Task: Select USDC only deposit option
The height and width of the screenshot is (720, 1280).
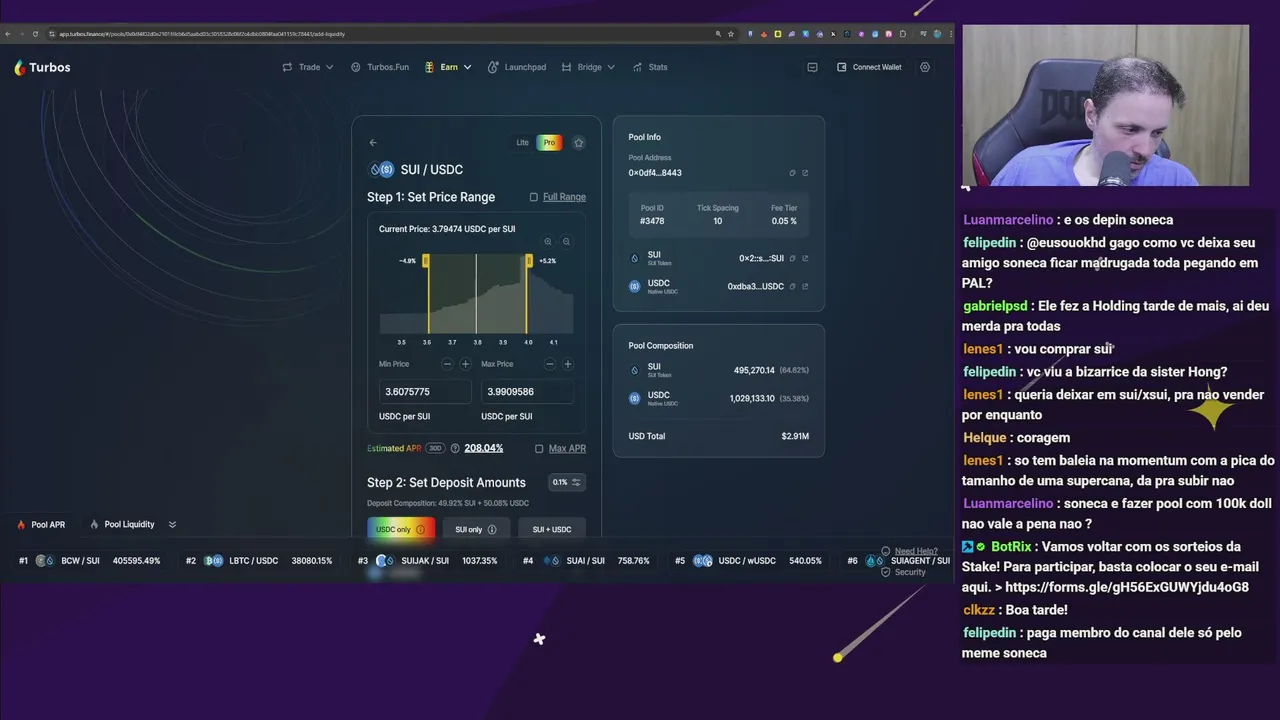Action: point(400,529)
